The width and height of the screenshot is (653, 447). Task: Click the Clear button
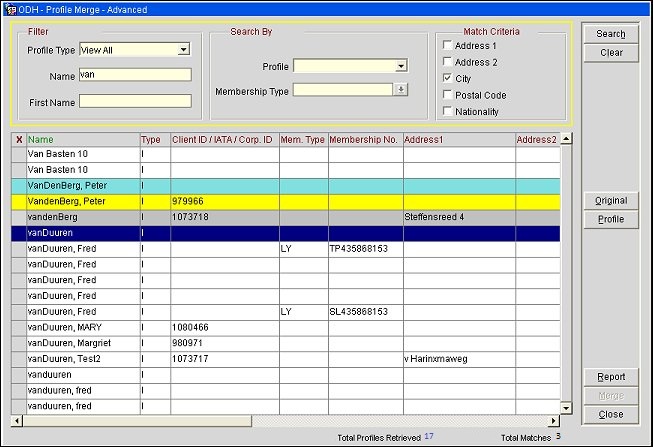(x=610, y=53)
